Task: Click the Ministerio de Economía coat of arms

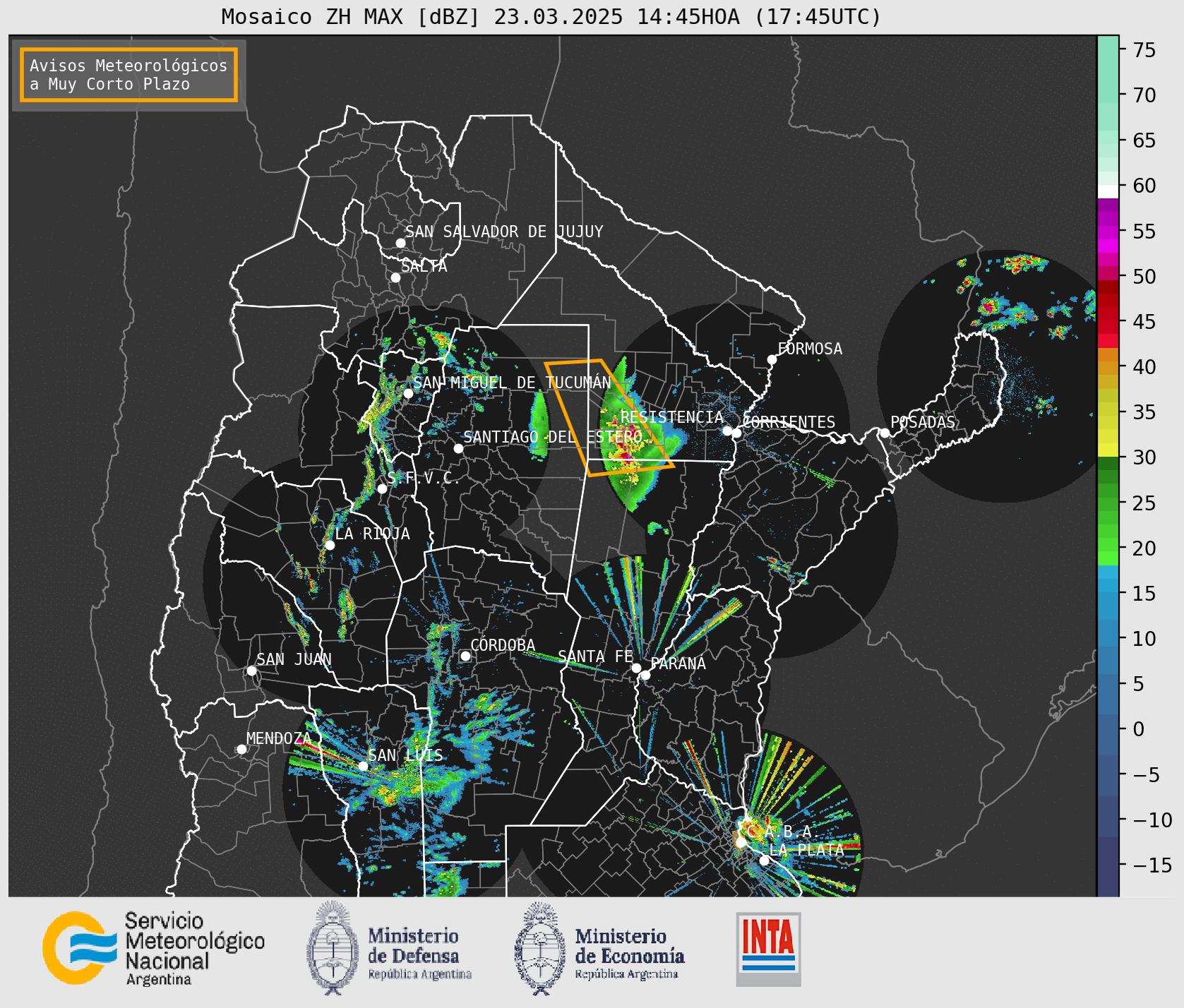Action: pos(540,949)
